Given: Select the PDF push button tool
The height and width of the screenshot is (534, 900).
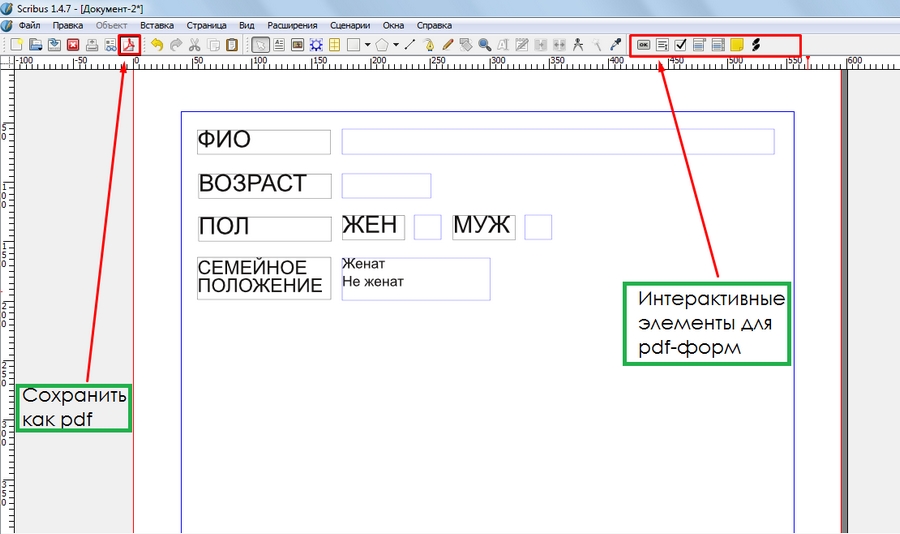Looking at the screenshot, I should 643,45.
